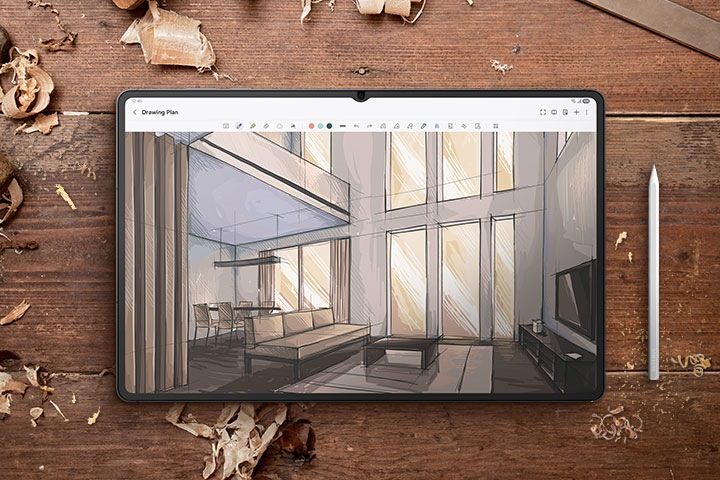Go back using the arrow beside Drawing Plan
This screenshot has height=480, width=720.
point(135,112)
